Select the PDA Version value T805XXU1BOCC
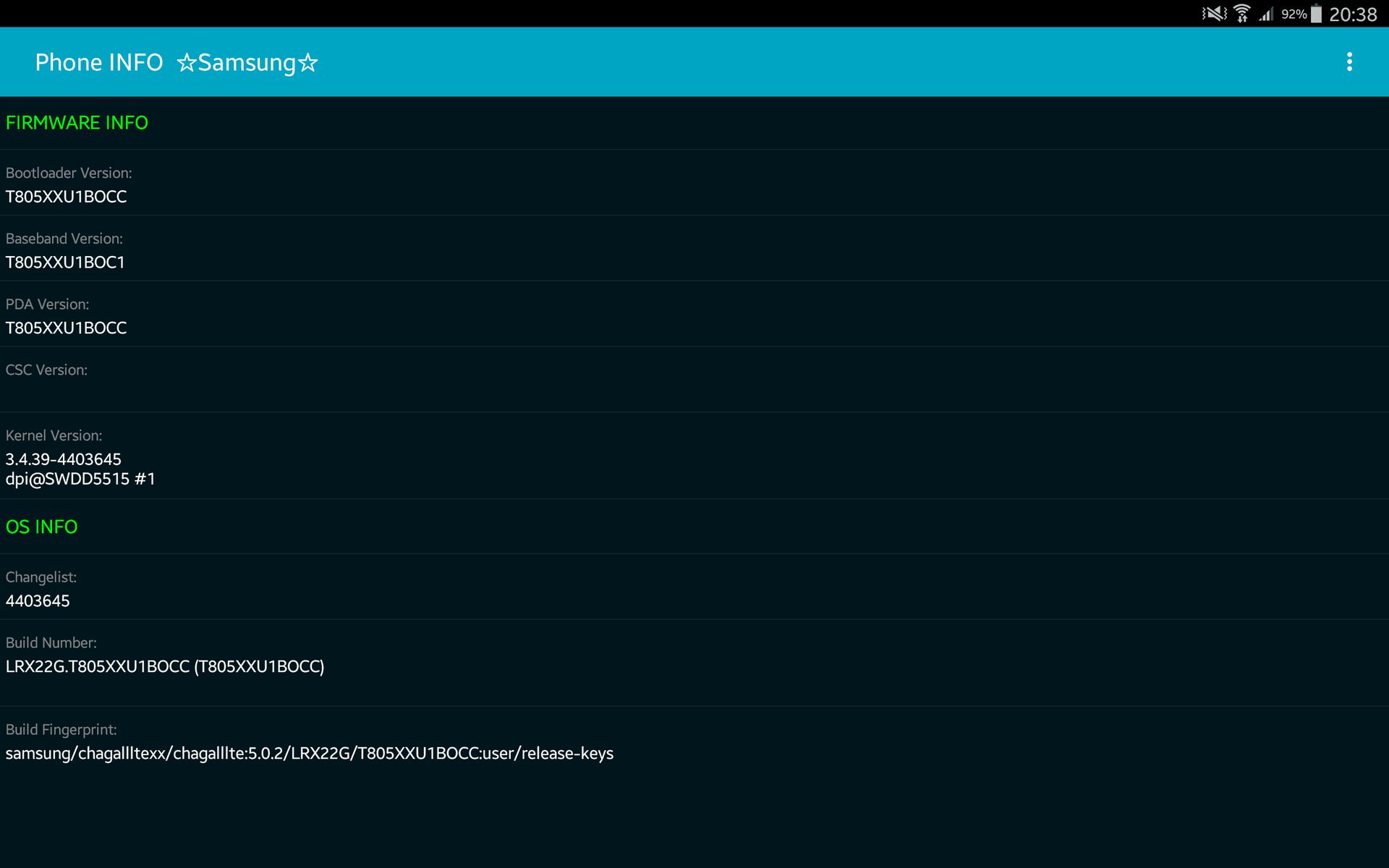The image size is (1389, 868). (66, 328)
